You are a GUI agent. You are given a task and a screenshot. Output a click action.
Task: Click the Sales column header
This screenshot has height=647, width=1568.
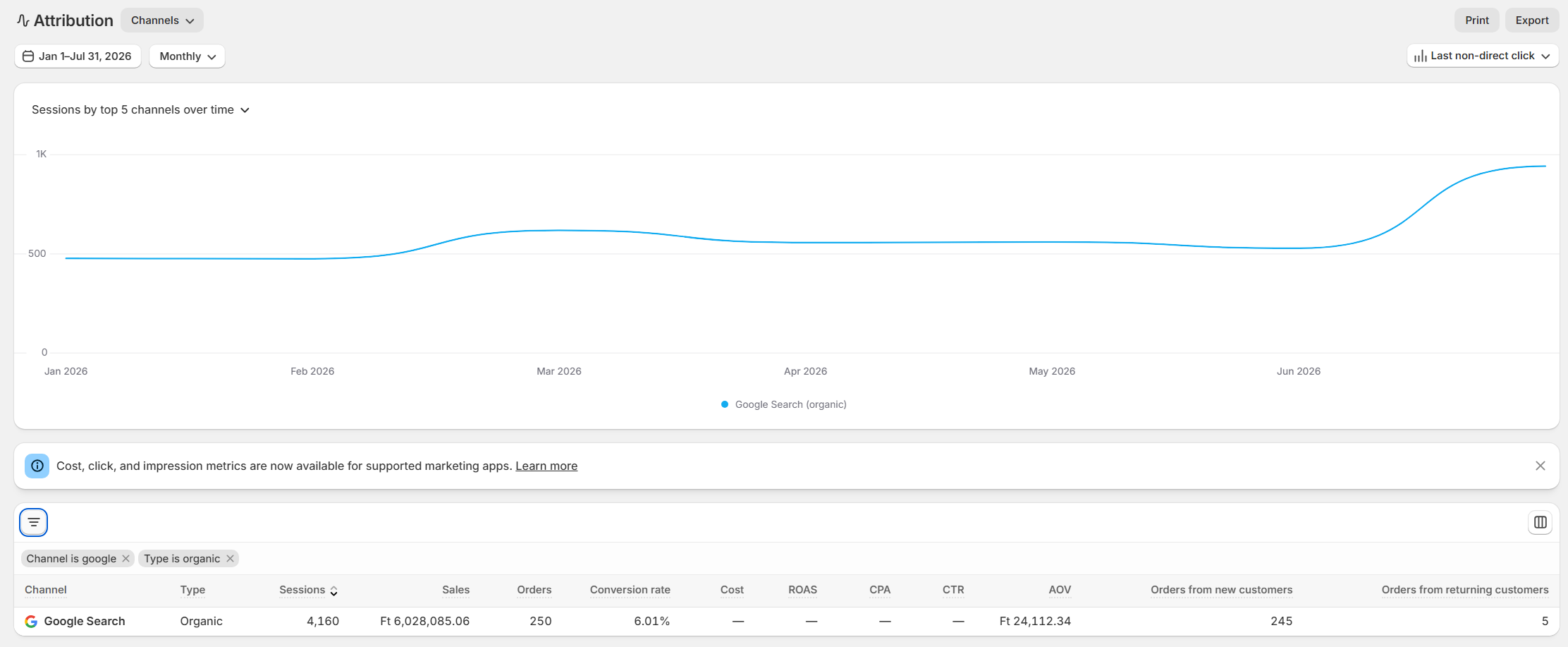point(456,590)
